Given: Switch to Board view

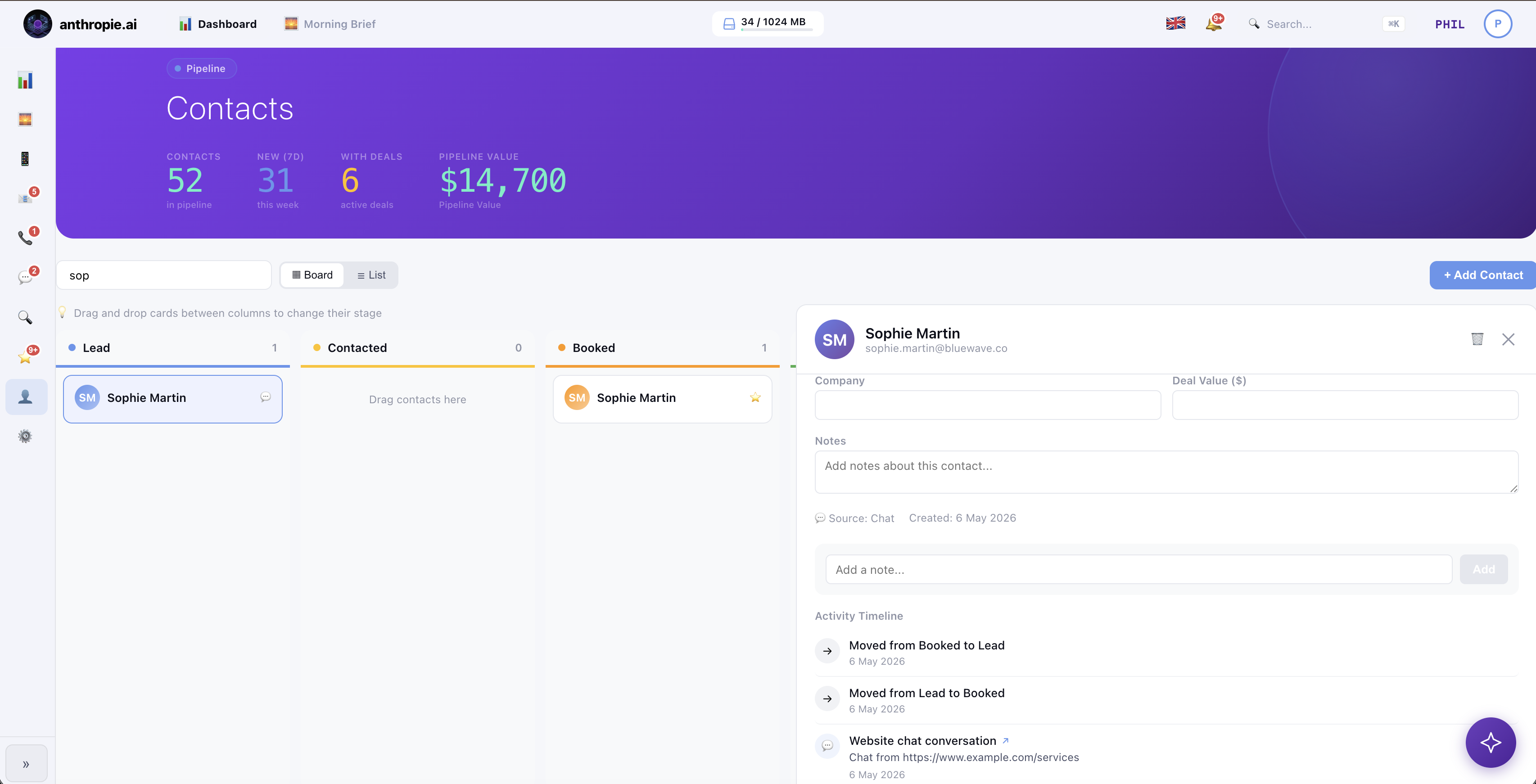Looking at the screenshot, I should tap(312, 275).
